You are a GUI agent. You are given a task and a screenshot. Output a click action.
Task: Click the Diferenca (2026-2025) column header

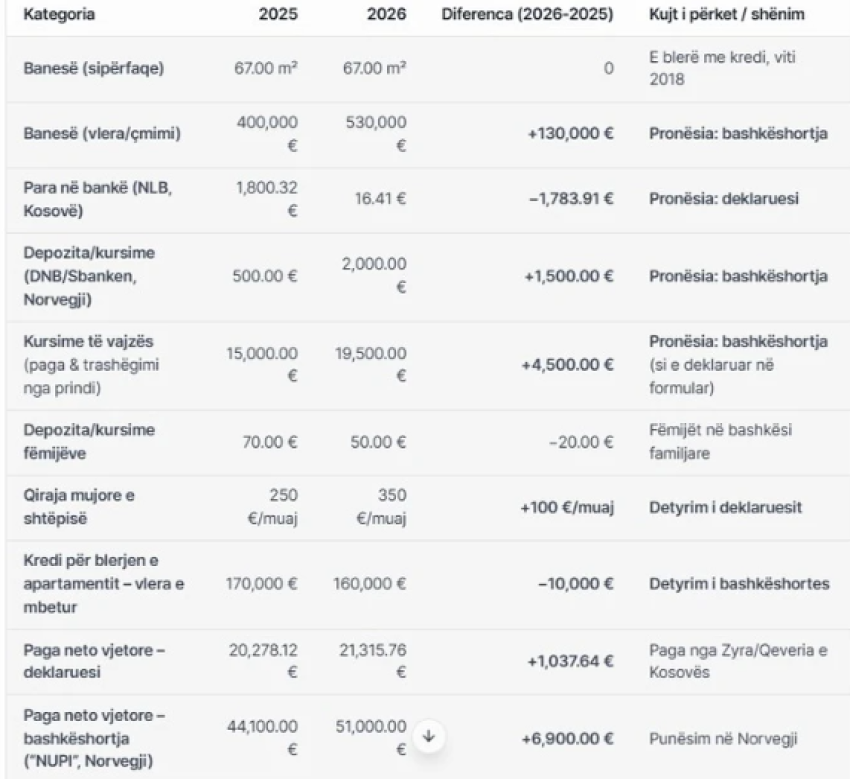point(527,16)
